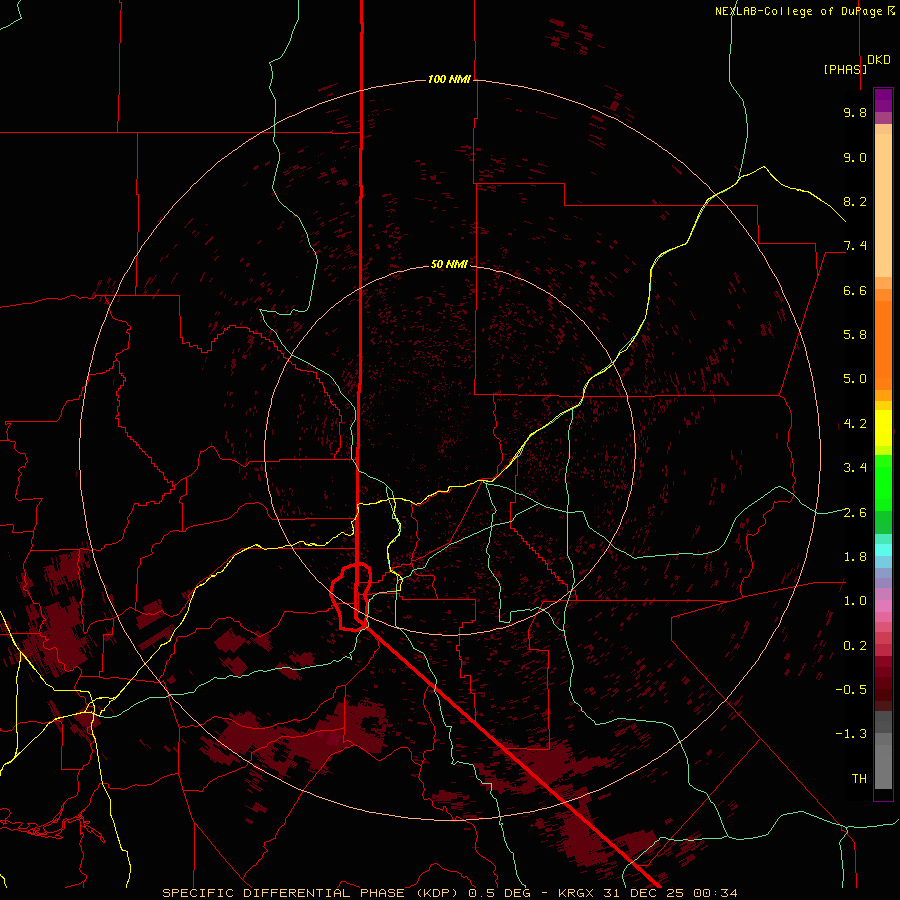
Task: Click the 5.0 scale value
Action: 855,379
